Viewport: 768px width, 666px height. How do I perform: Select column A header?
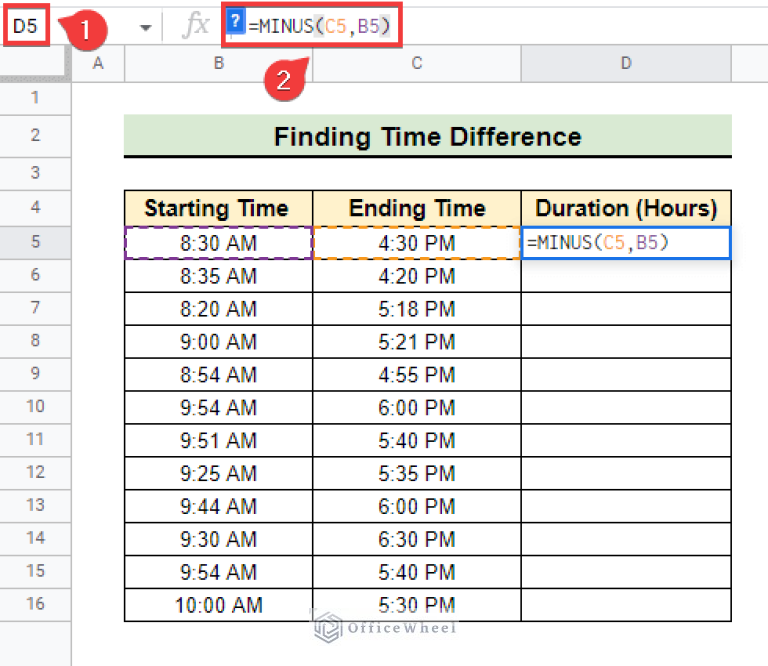(x=98, y=63)
